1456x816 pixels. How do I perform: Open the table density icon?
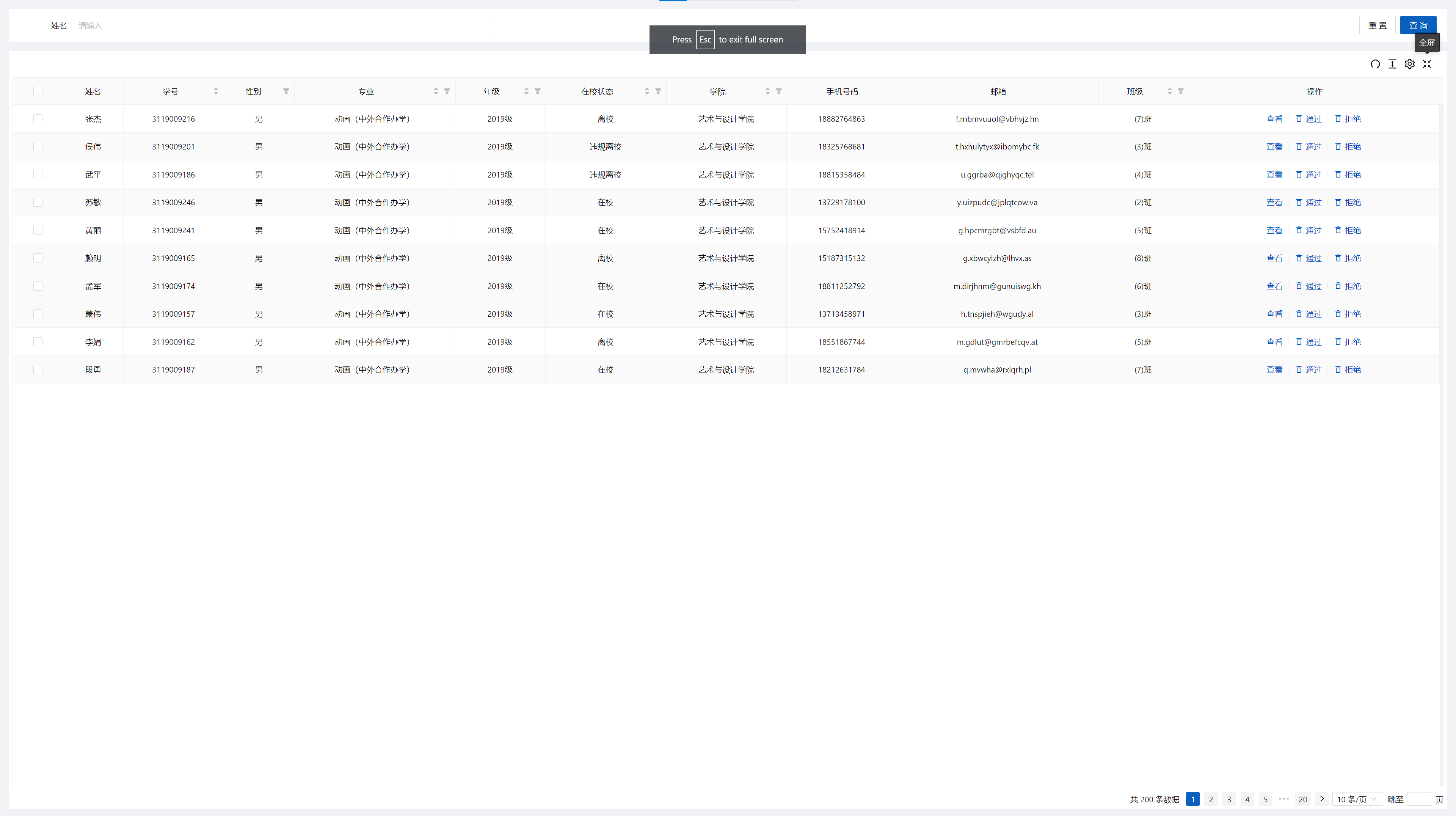(x=1392, y=64)
